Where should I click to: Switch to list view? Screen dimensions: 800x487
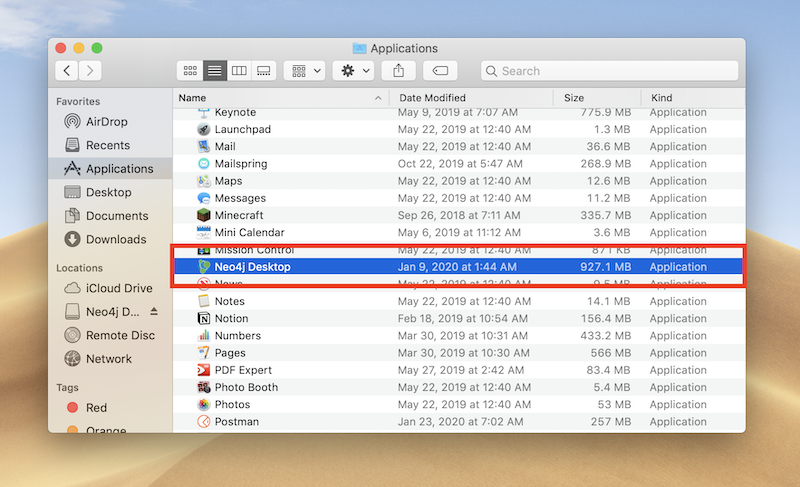pyautogui.click(x=215, y=71)
